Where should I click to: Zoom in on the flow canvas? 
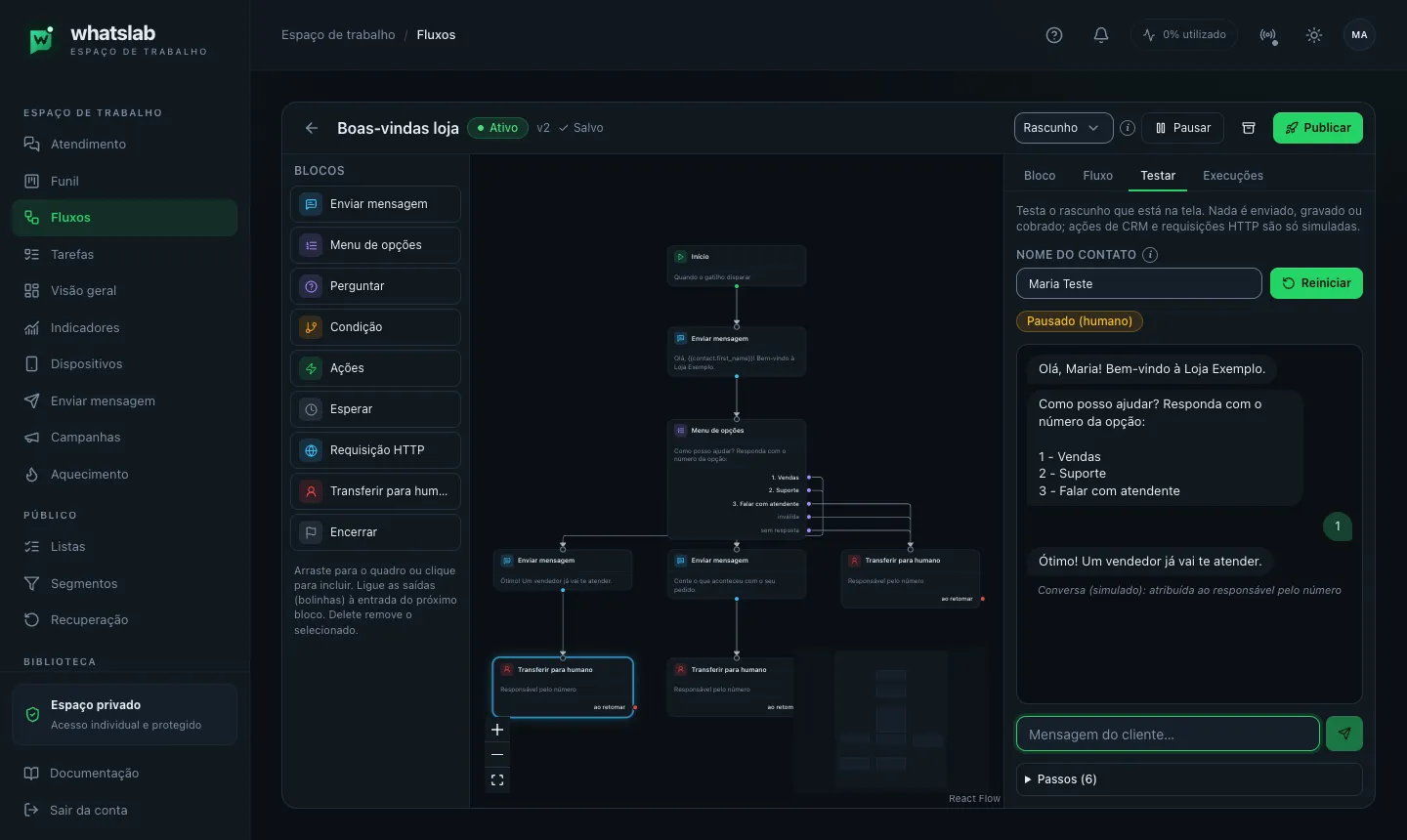click(x=497, y=730)
